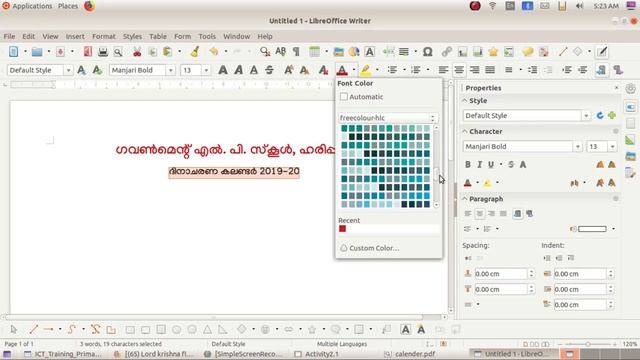Click the Find and Replace icon

click(x=265, y=52)
